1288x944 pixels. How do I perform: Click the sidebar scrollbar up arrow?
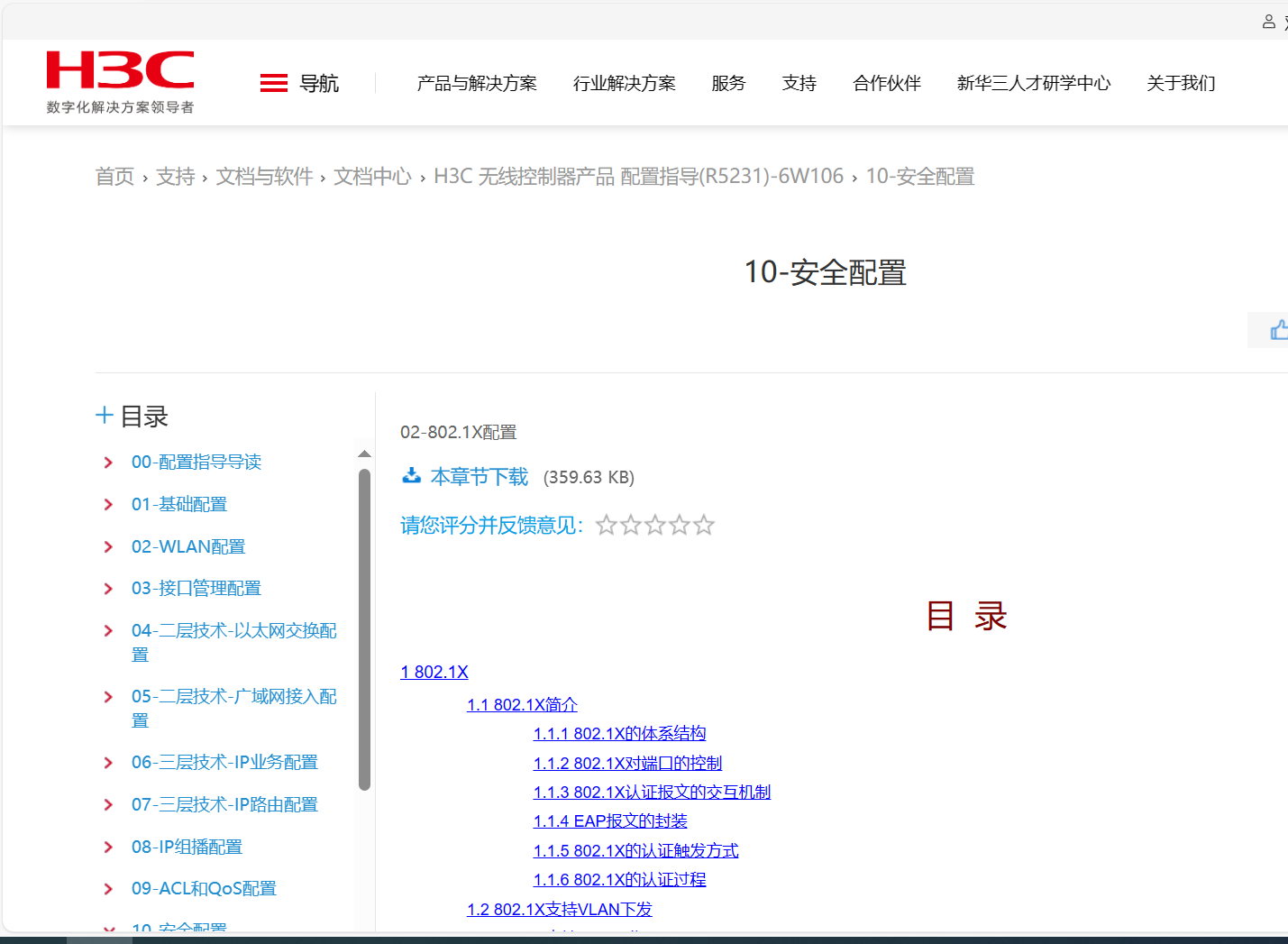pos(364,454)
